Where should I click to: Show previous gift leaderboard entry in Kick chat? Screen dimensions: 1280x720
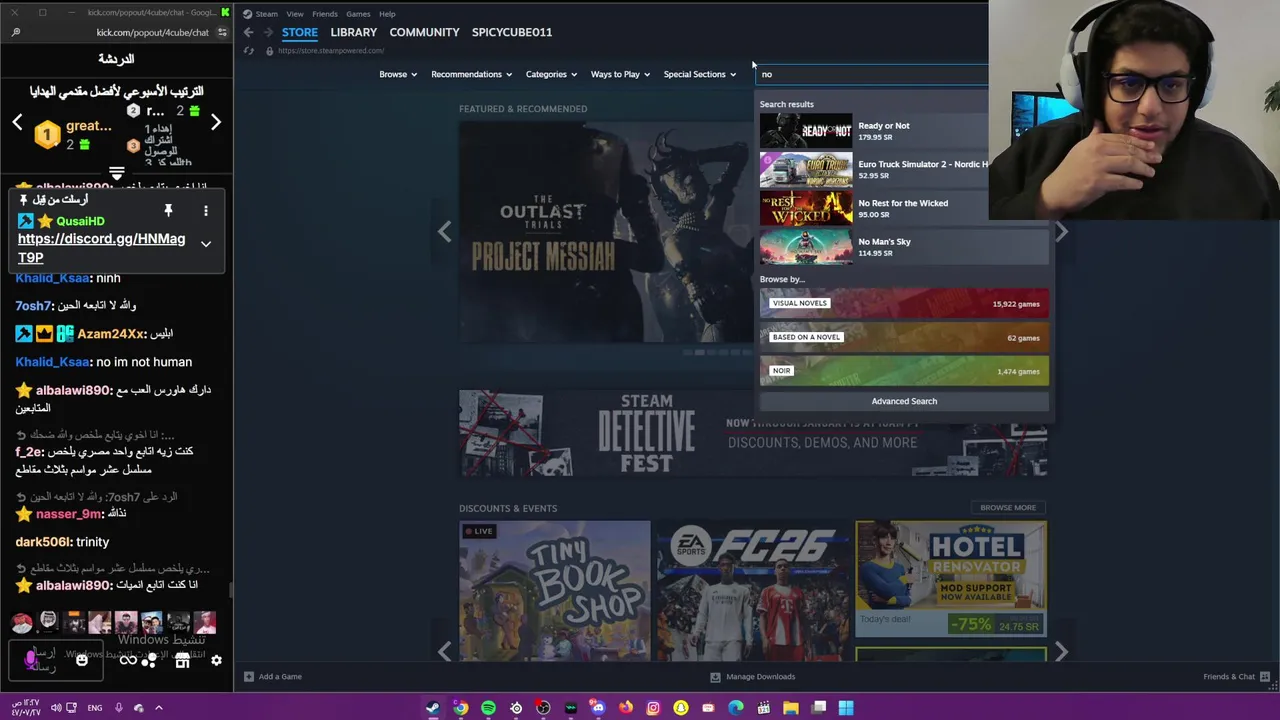click(x=17, y=123)
